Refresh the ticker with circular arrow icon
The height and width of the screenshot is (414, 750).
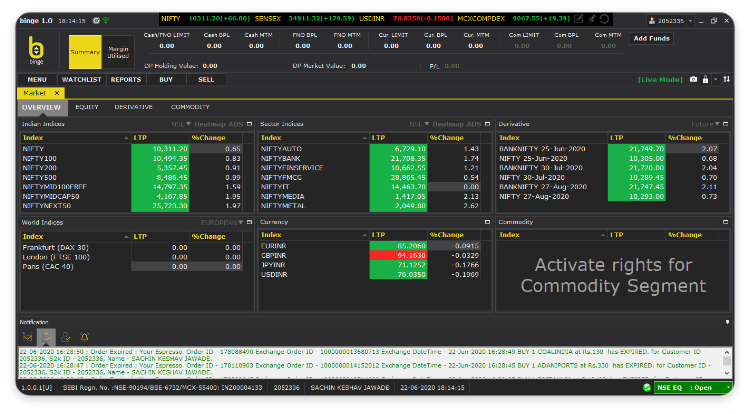[x=605, y=19]
